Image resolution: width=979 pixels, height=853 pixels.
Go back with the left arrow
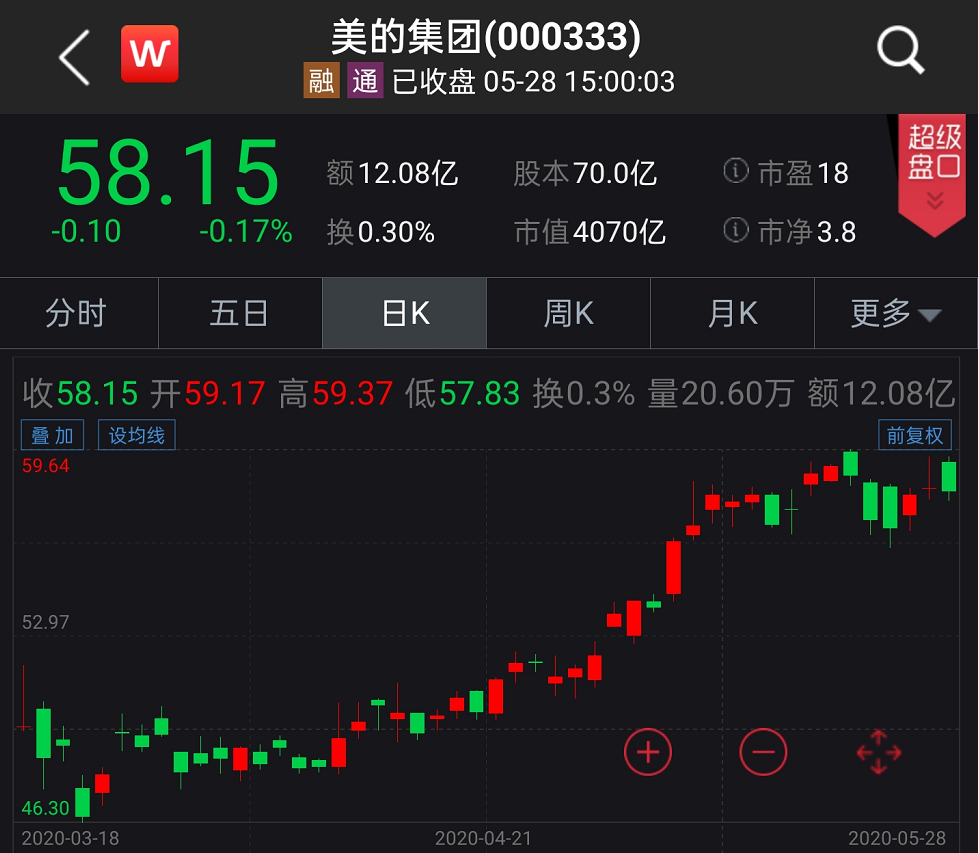coord(74,57)
